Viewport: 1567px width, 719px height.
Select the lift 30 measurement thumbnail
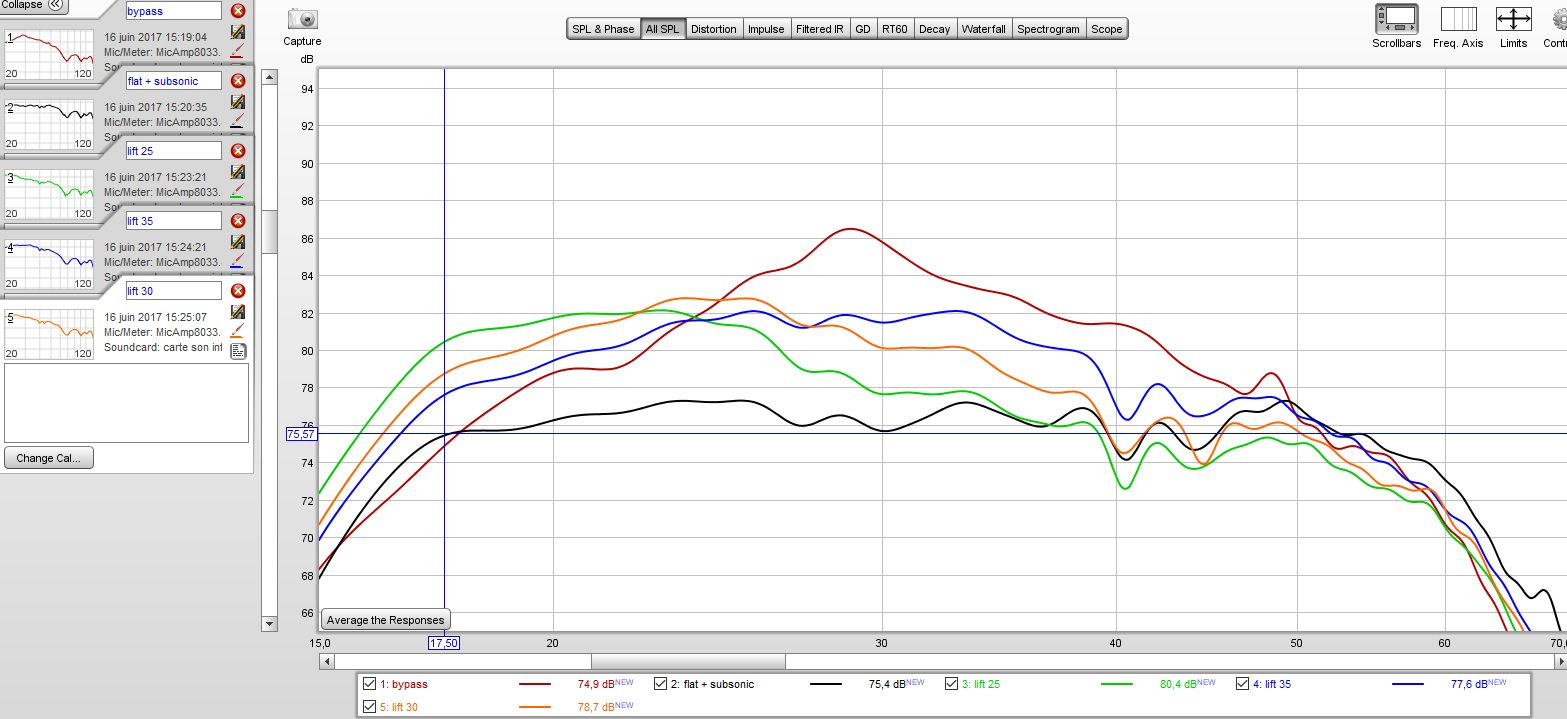[x=49, y=335]
